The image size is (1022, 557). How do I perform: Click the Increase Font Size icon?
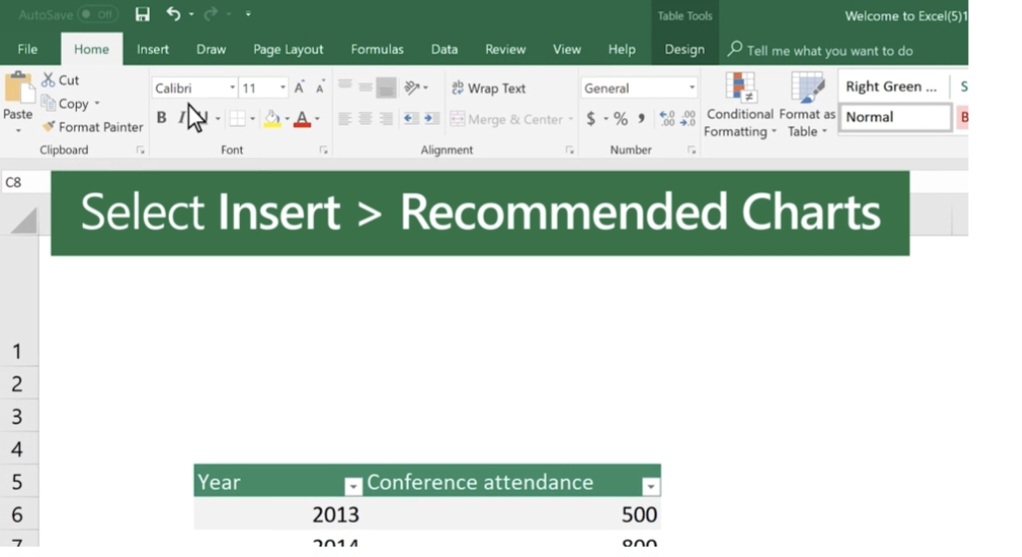coord(299,87)
